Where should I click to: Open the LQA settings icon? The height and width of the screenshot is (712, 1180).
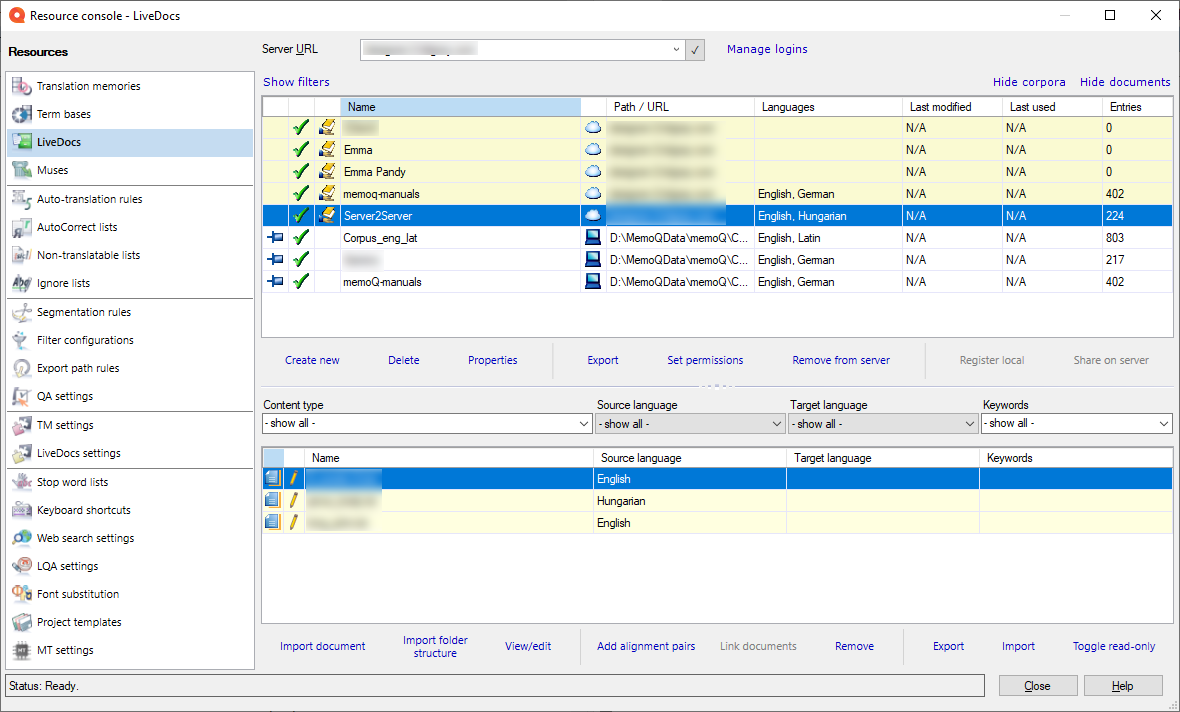click(22, 566)
